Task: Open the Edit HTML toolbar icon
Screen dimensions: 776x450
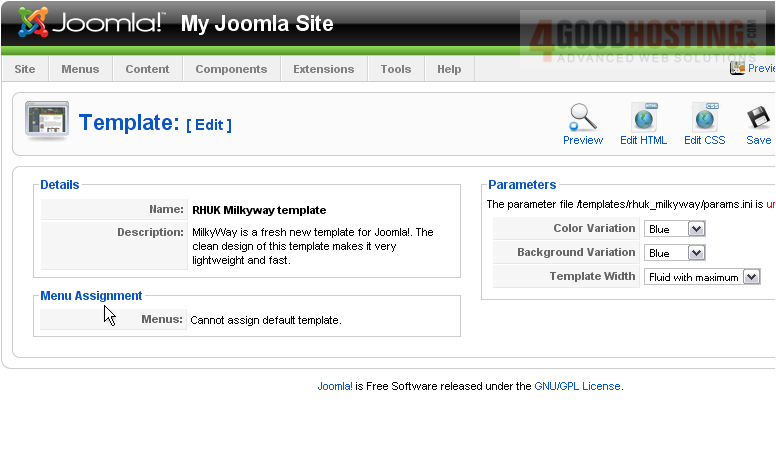Action: (643, 118)
